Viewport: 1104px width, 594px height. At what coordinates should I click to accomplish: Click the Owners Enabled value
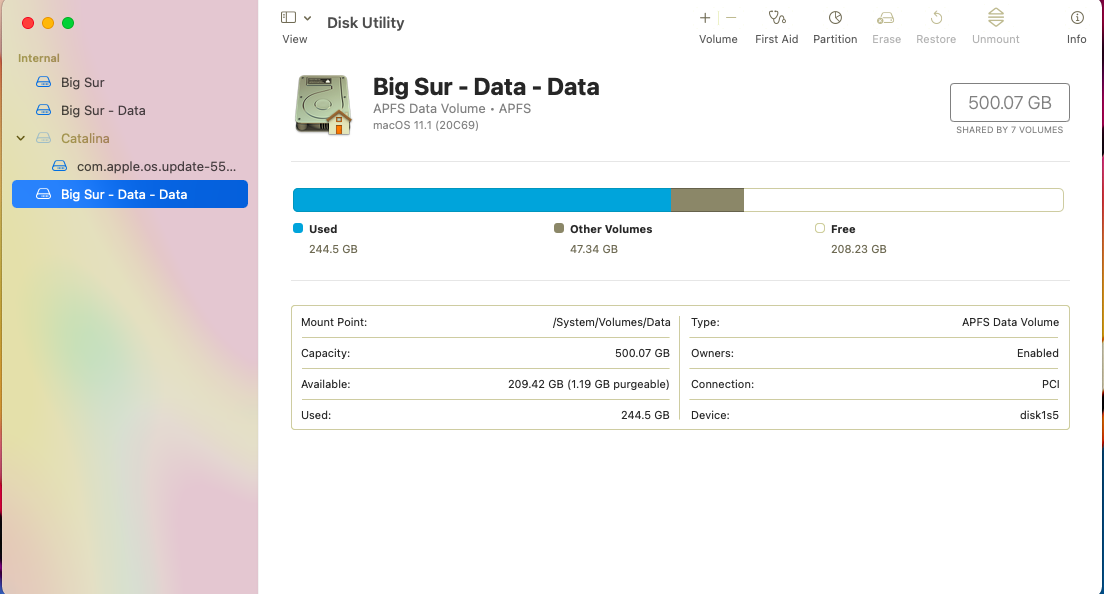pyautogui.click(x=1038, y=353)
